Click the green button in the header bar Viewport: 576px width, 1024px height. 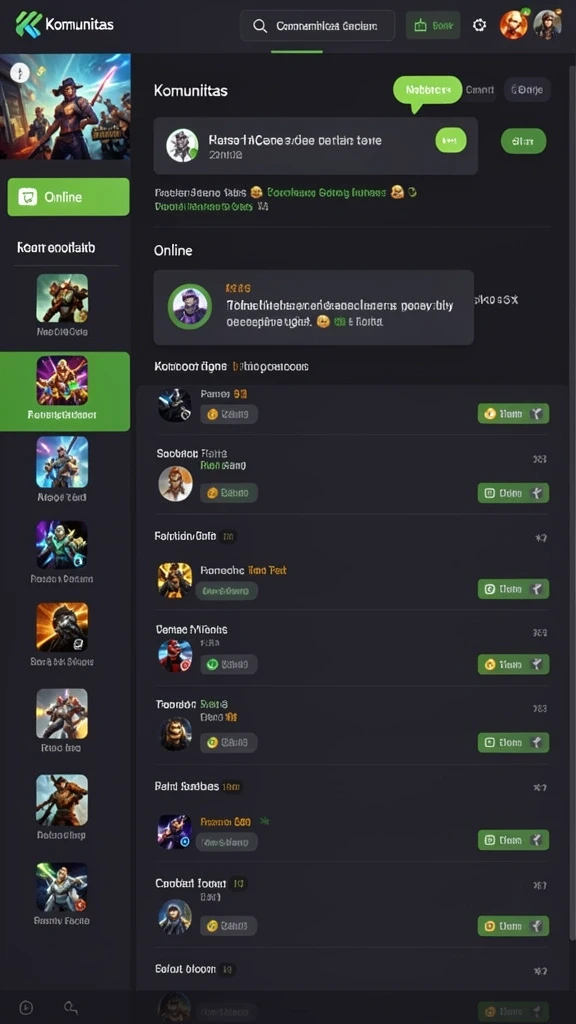(x=433, y=25)
